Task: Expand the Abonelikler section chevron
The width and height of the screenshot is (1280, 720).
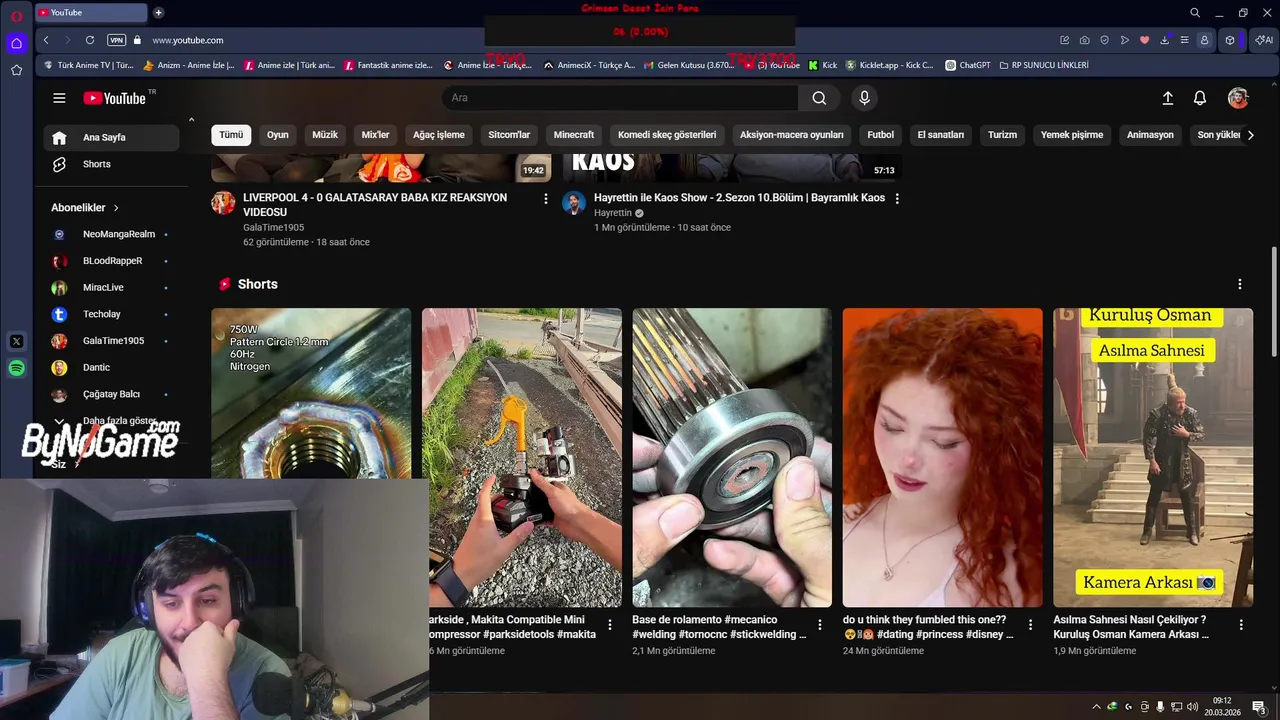Action: 116,208
